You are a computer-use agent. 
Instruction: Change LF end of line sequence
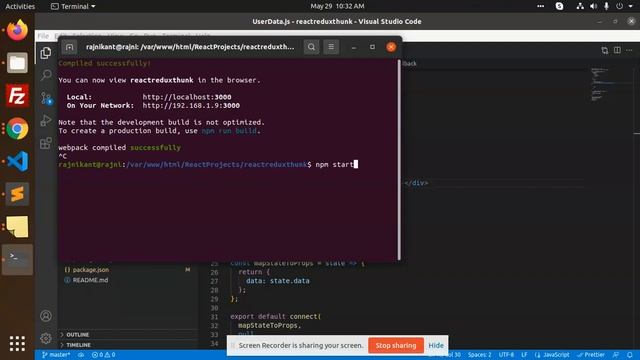[x=524, y=355]
